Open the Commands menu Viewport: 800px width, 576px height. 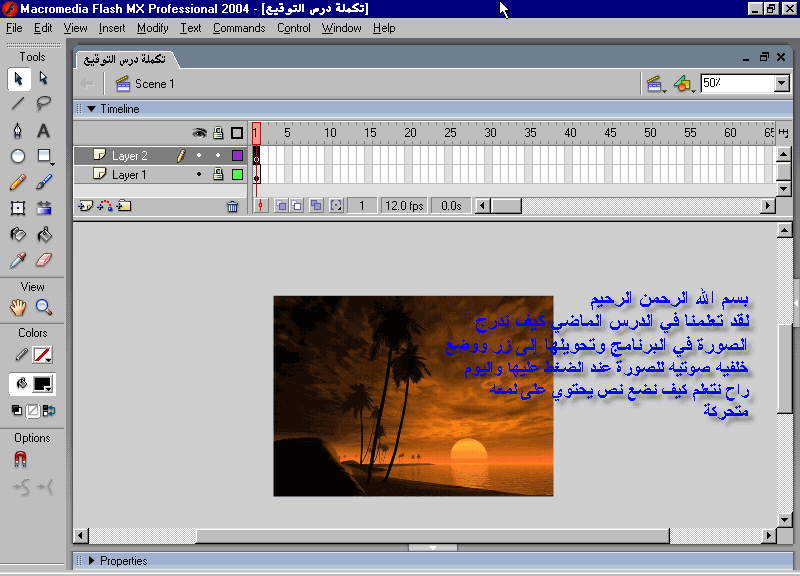tap(239, 28)
